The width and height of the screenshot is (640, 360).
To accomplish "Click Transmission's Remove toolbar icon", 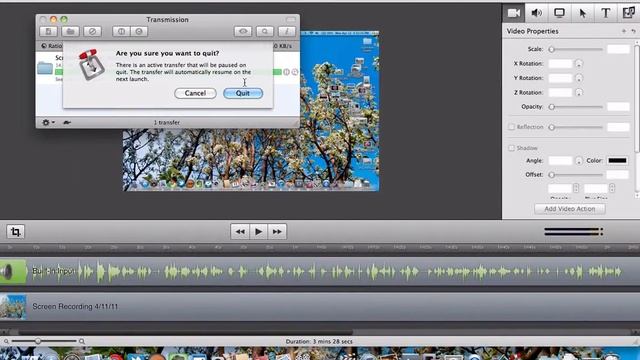I will click(x=92, y=31).
